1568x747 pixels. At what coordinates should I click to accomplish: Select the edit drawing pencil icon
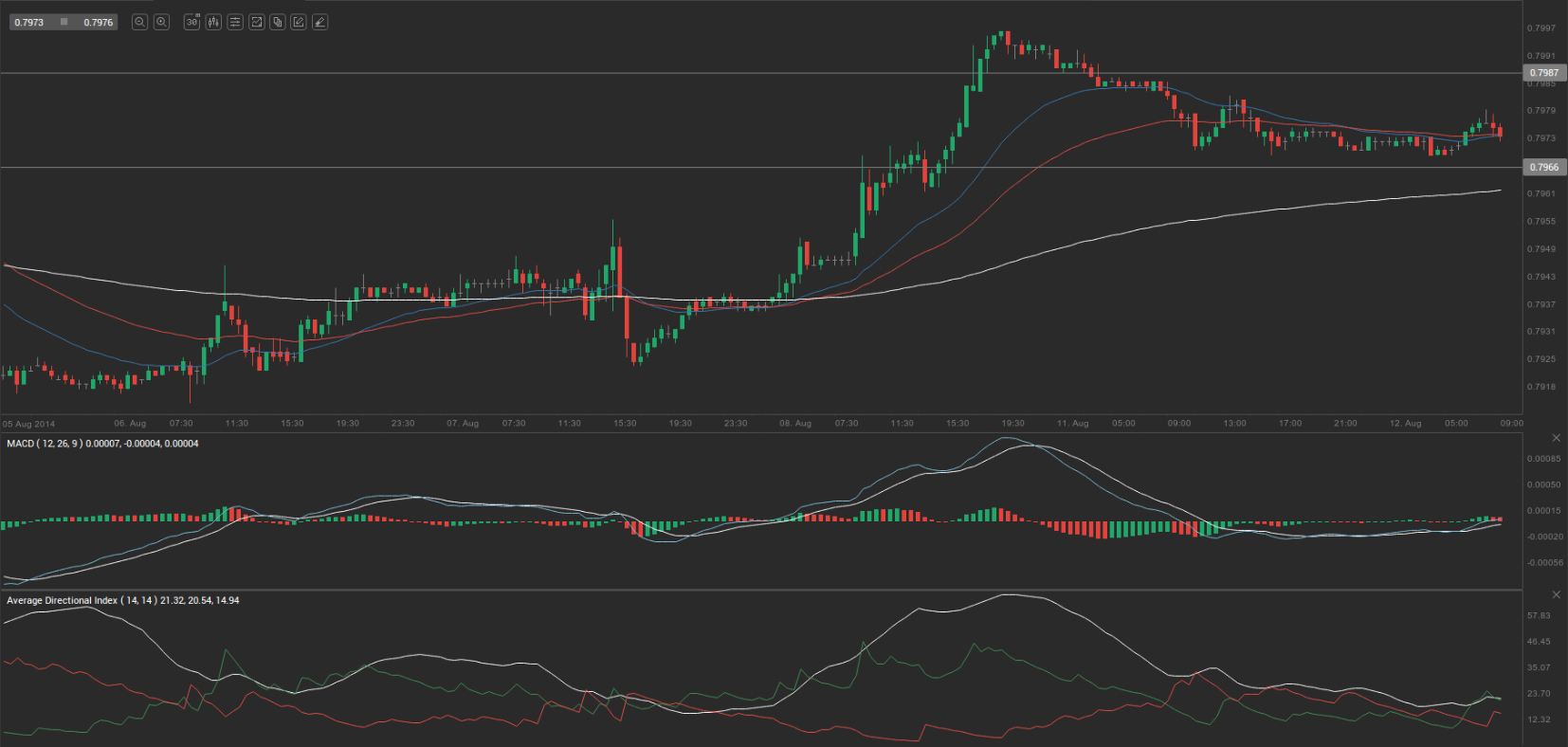point(299,22)
